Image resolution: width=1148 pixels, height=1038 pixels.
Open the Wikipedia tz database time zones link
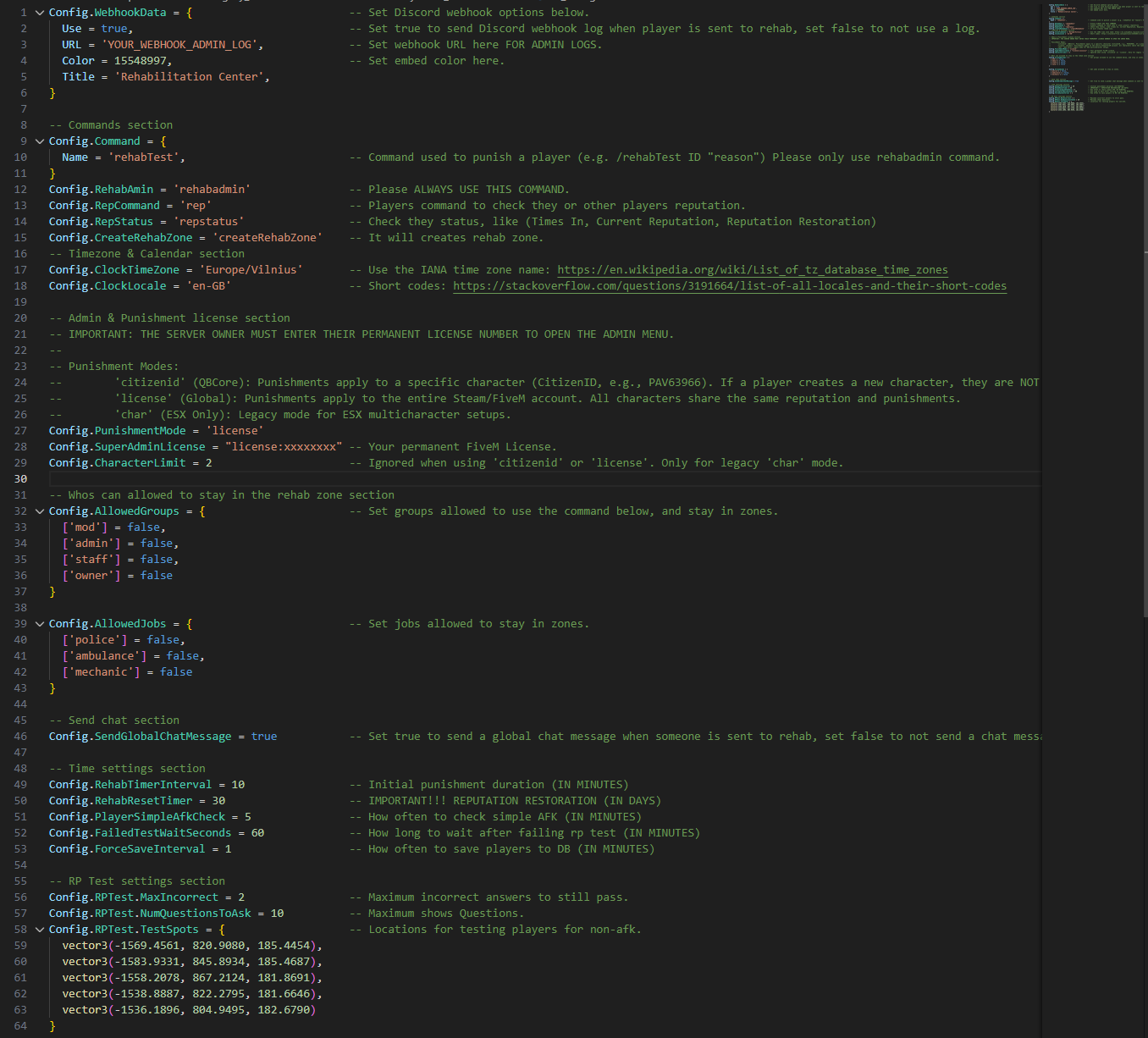(752, 270)
